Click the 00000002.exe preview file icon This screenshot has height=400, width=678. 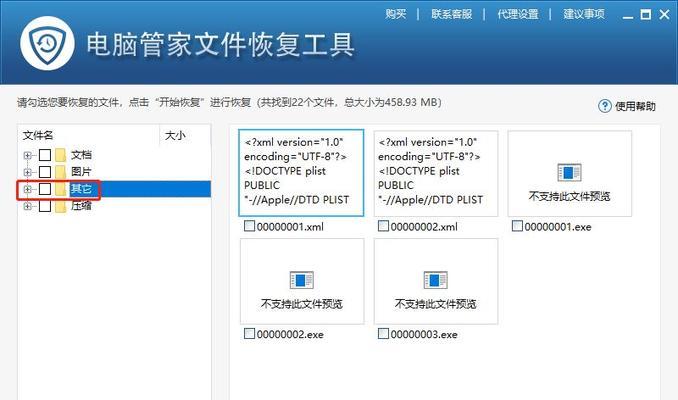(301, 280)
